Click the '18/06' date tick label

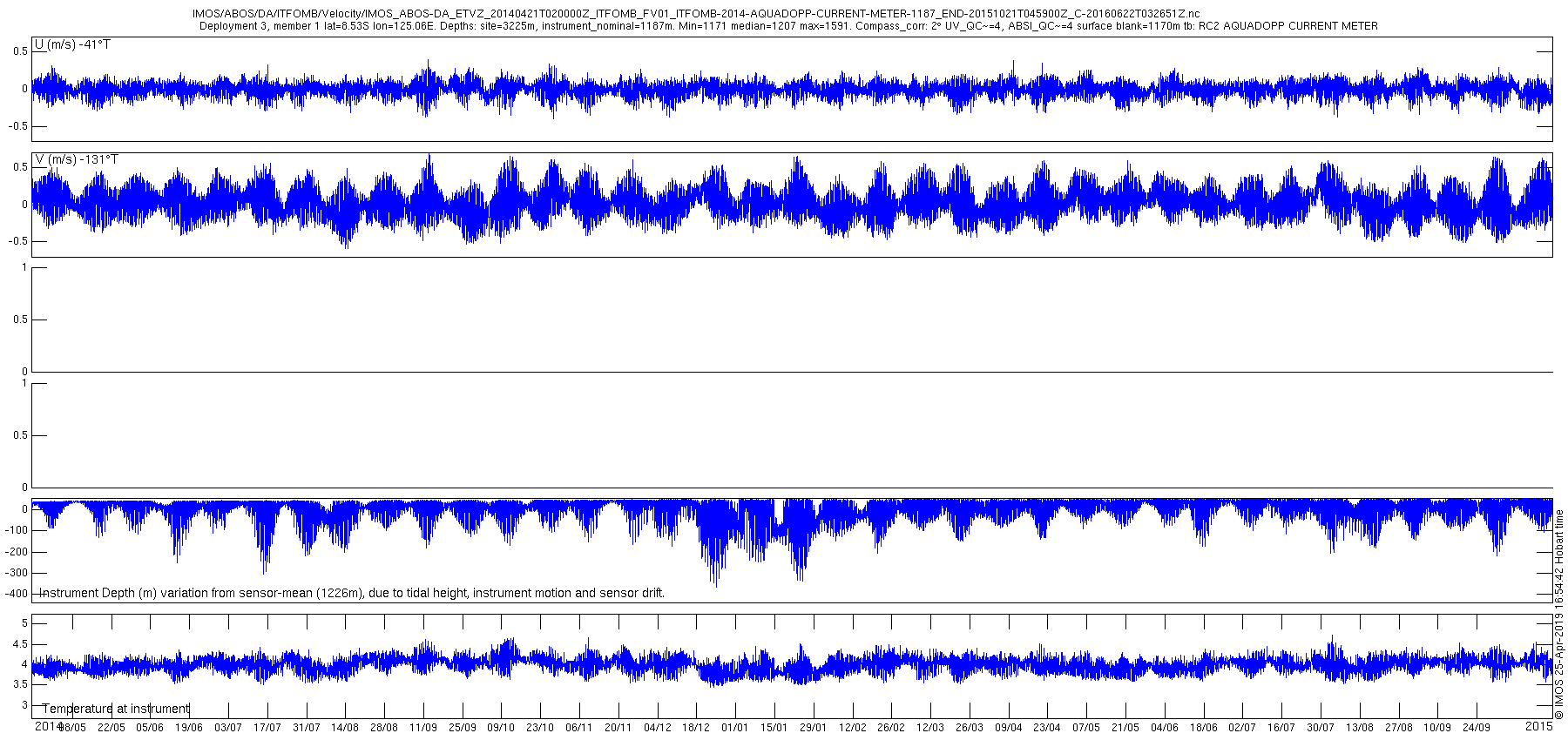point(1204,728)
